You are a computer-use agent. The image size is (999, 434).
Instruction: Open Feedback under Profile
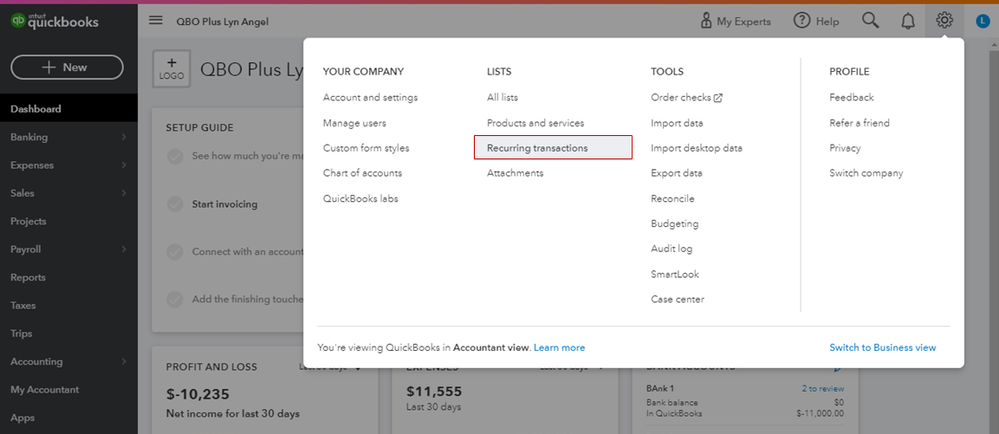click(851, 98)
